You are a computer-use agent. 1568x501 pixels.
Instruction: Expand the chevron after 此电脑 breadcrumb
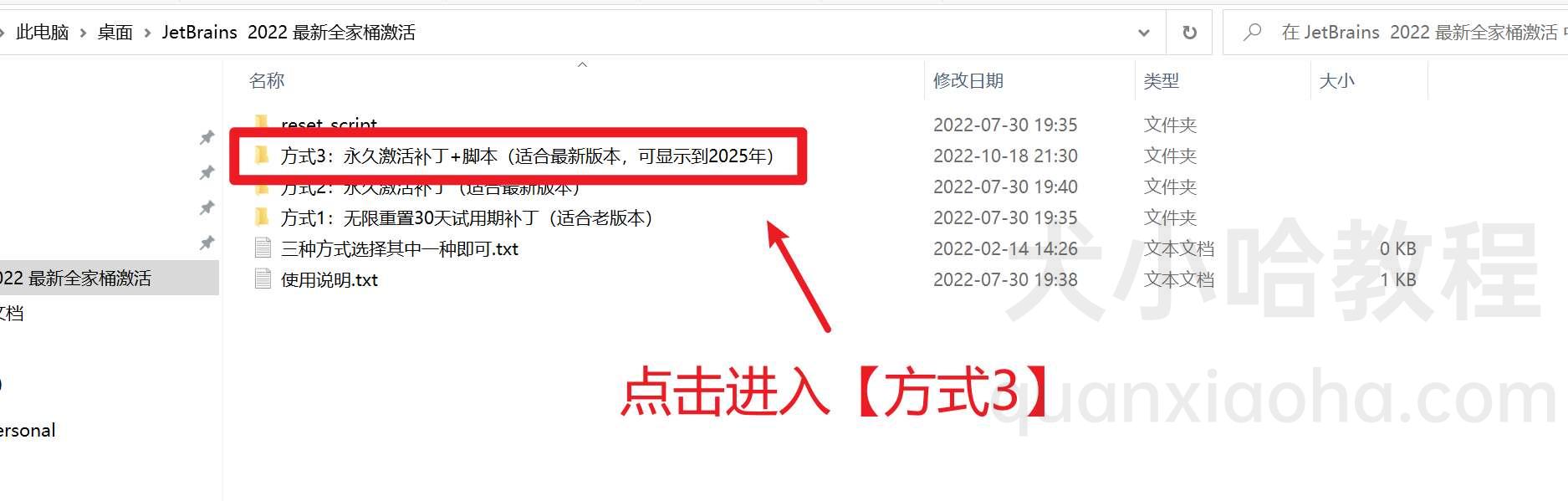pyautogui.click(x=83, y=33)
